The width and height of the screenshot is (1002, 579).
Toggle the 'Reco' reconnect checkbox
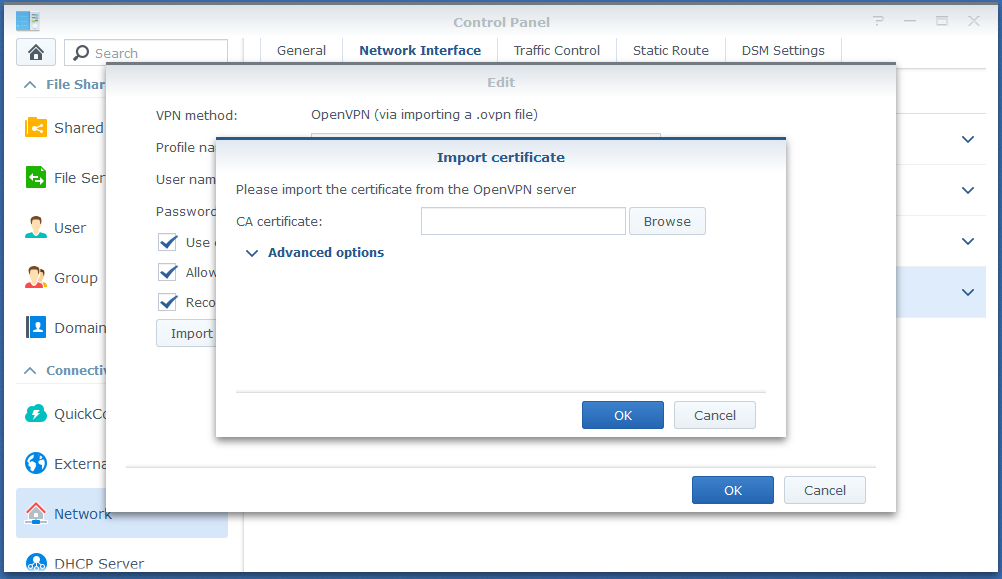point(168,302)
